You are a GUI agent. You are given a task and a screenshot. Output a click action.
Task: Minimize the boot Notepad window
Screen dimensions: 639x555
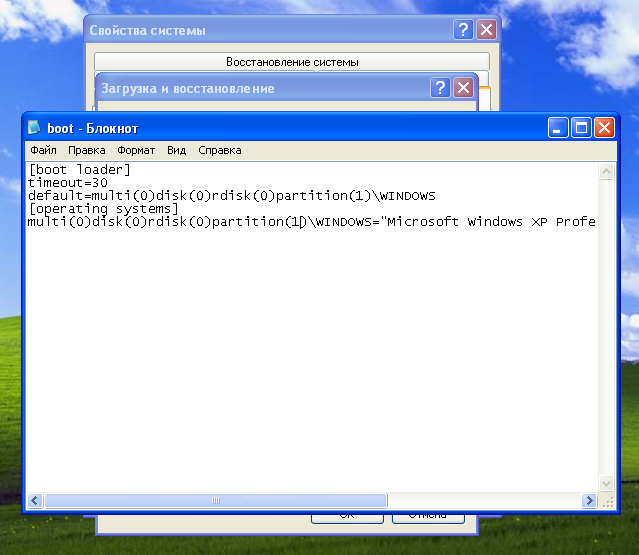point(557,128)
